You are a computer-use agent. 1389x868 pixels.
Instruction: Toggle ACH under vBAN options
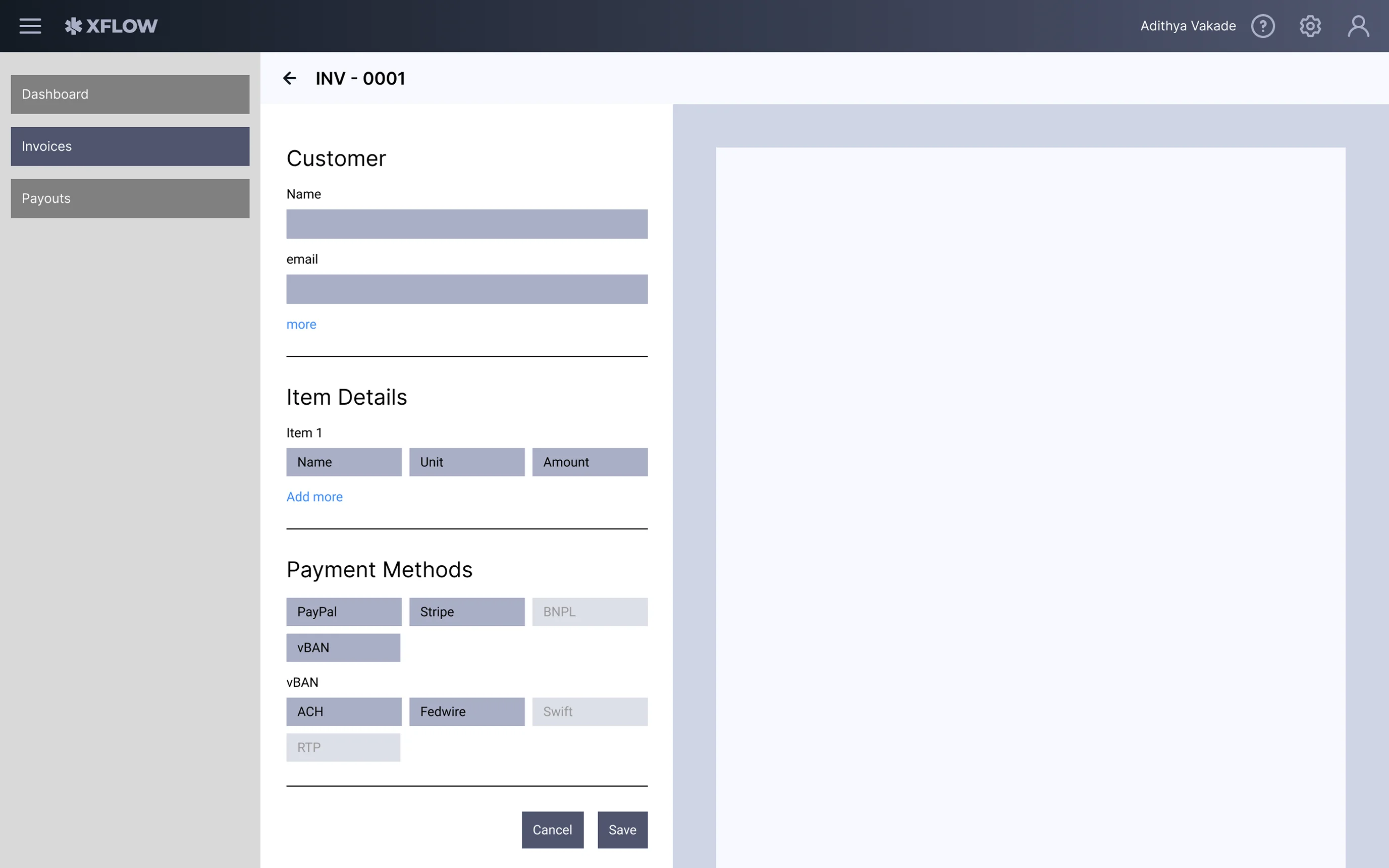[x=343, y=711]
